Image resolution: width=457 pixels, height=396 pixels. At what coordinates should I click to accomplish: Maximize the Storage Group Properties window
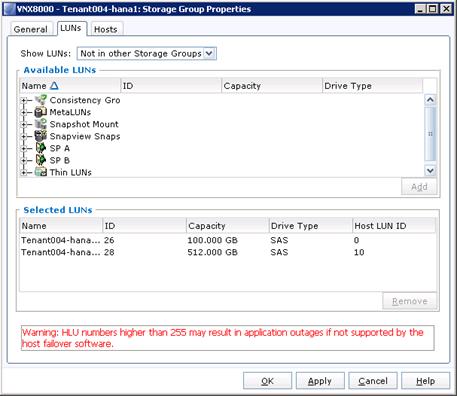(433, 9)
